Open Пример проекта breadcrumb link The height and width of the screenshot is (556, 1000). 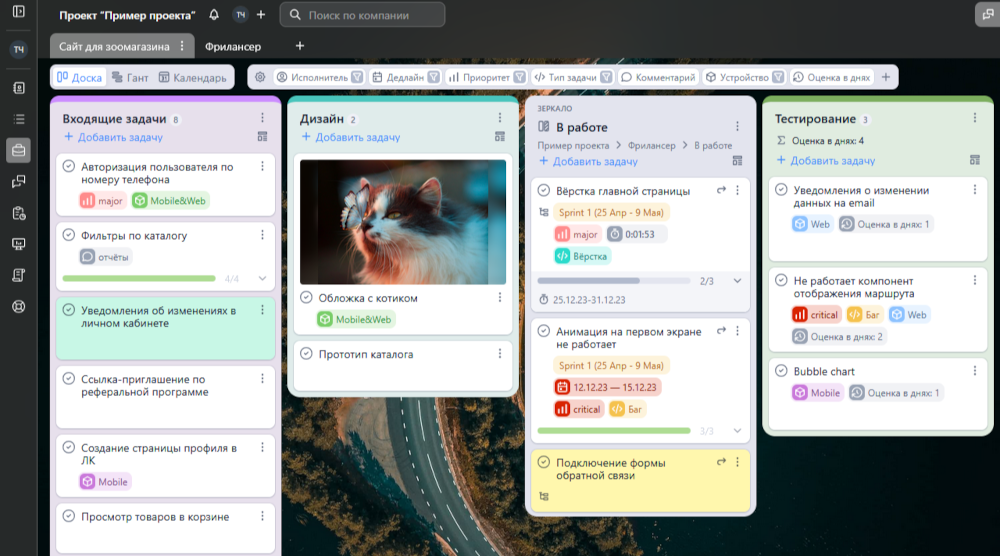point(573,145)
